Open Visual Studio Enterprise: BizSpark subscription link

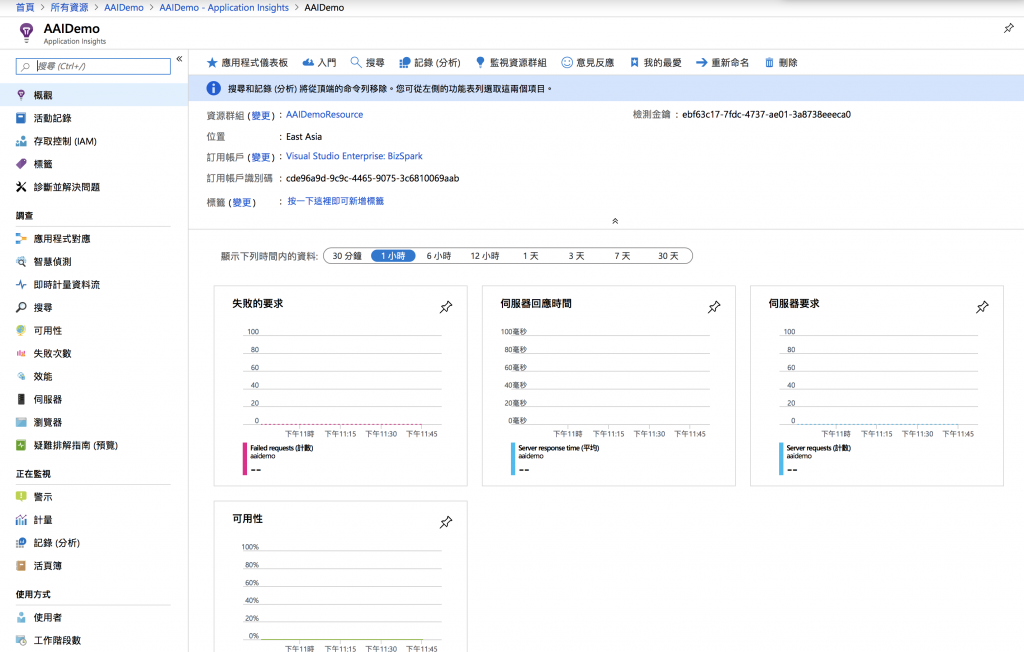354,156
